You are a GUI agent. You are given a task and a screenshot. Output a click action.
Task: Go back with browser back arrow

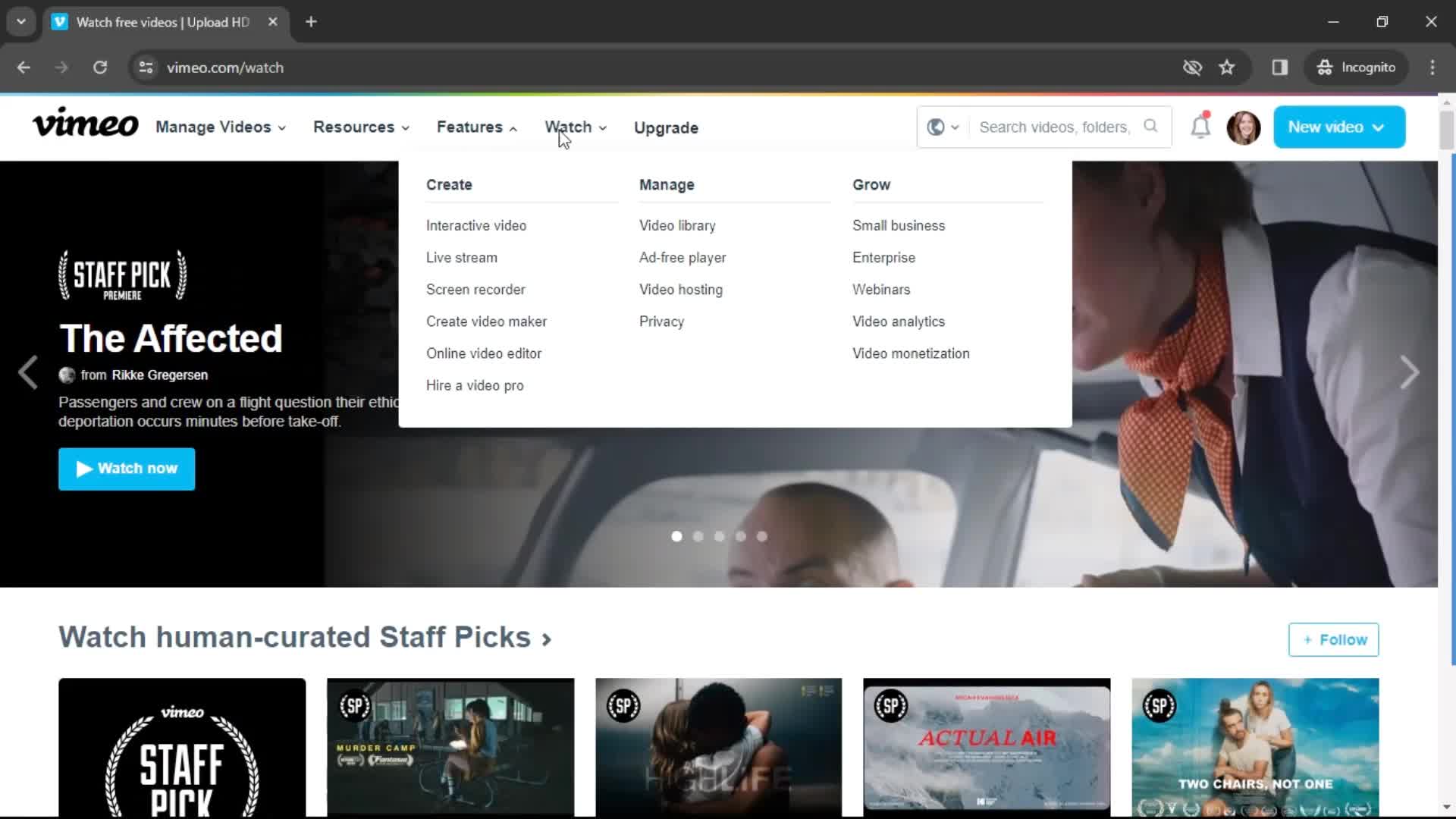24,67
